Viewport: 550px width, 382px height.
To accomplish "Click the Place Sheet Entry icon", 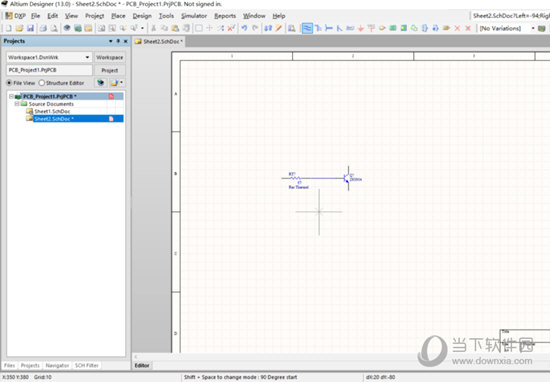I will tap(404, 28).
